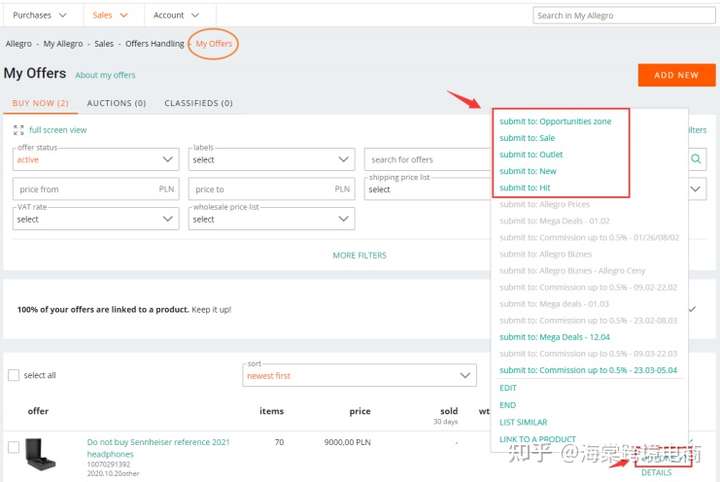Open the About my offers link
The width and height of the screenshot is (720, 482).
click(x=105, y=75)
